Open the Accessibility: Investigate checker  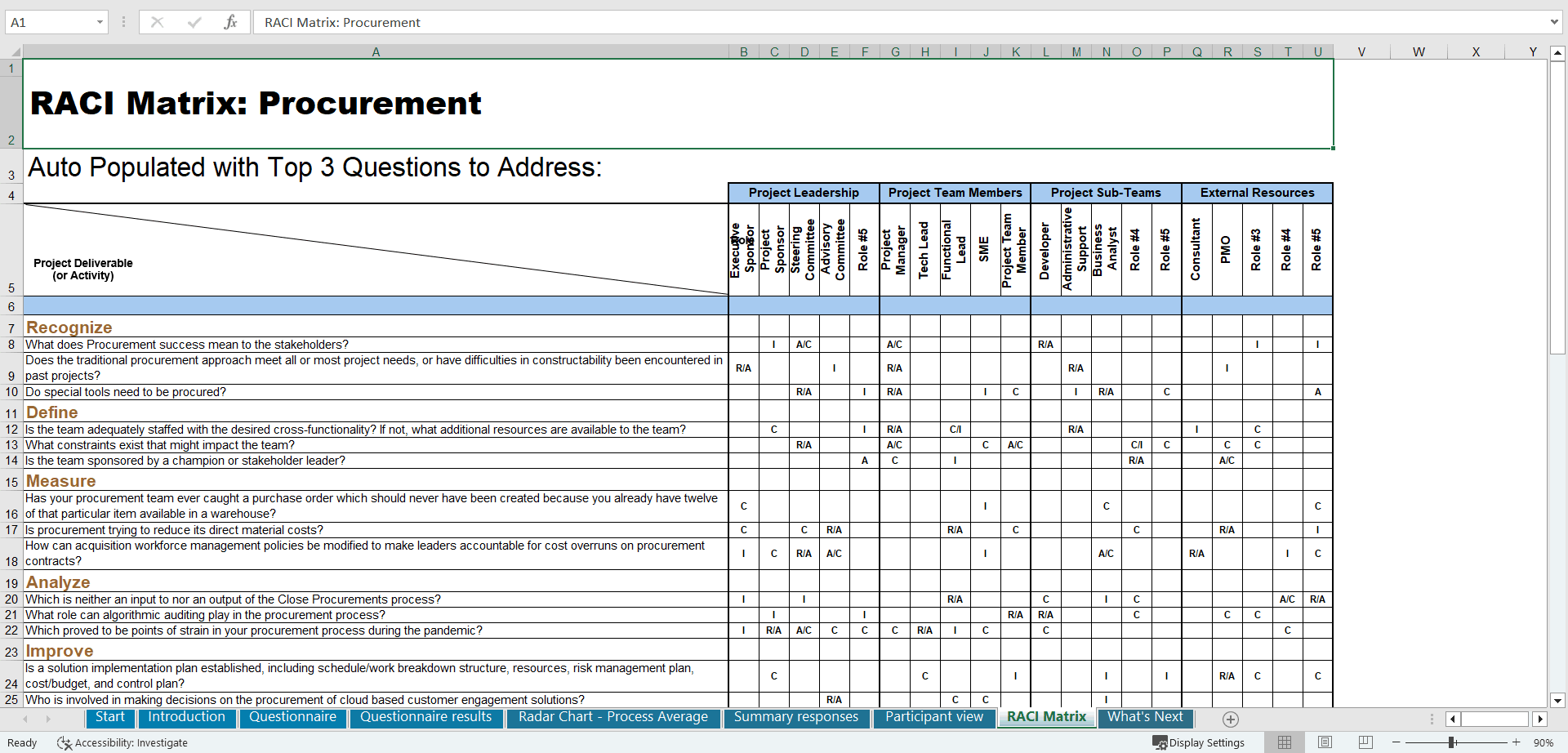[x=121, y=743]
